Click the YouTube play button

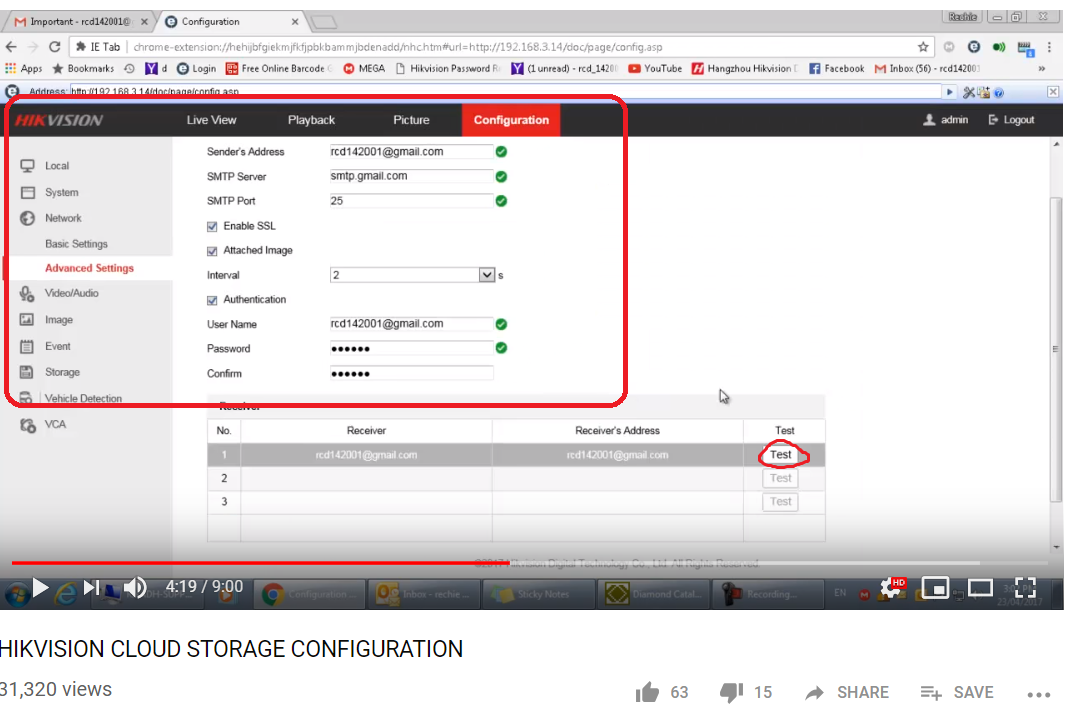40,587
